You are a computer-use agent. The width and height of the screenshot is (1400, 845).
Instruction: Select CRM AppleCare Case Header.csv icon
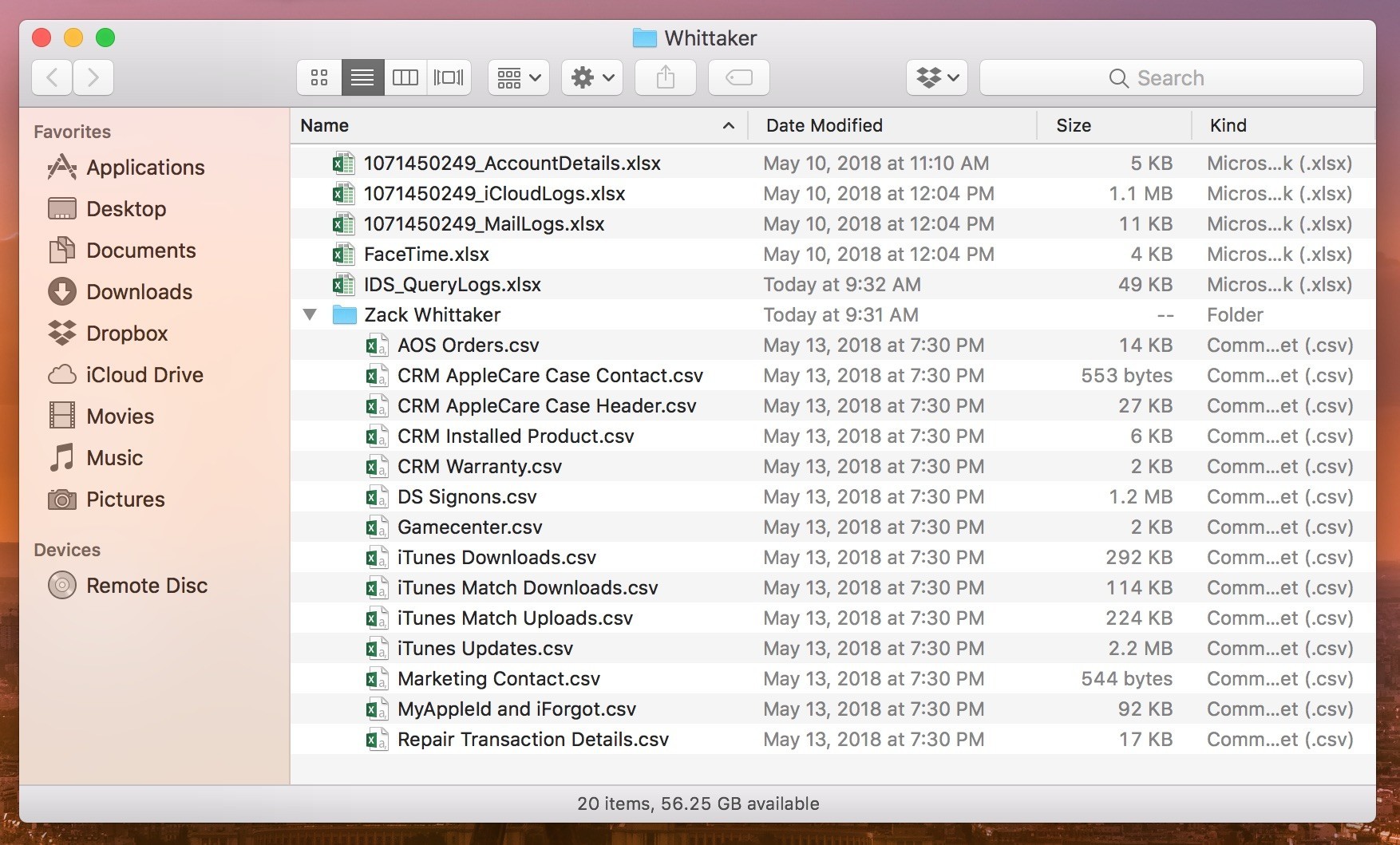(x=377, y=406)
